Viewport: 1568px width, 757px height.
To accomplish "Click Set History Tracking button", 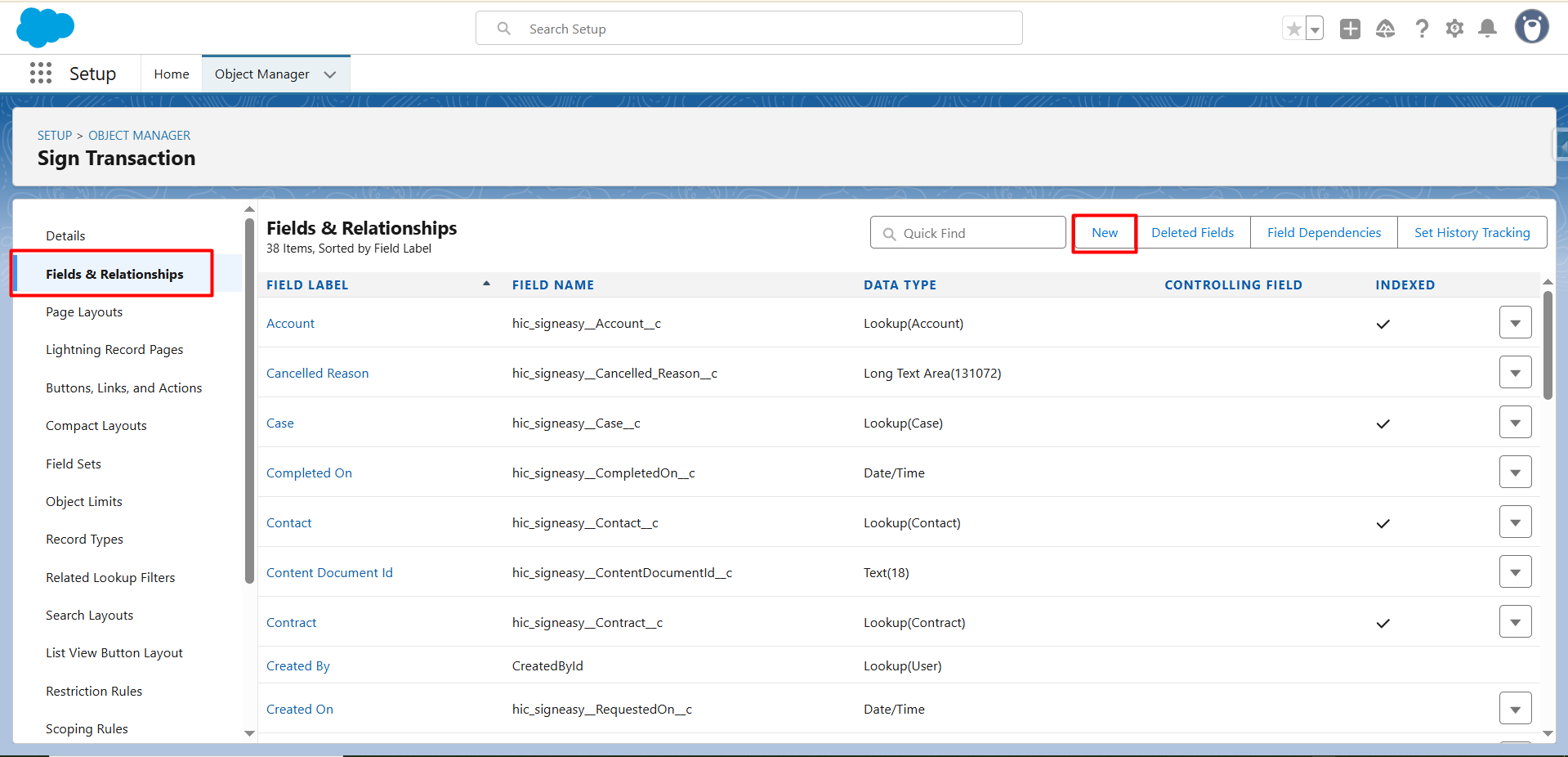I will click(x=1472, y=233).
